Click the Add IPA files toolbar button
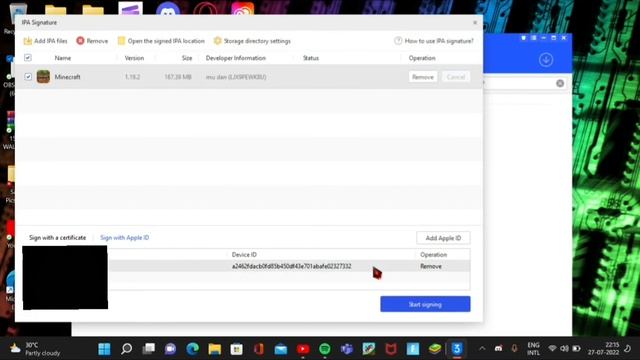The image size is (640, 360). (x=45, y=41)
